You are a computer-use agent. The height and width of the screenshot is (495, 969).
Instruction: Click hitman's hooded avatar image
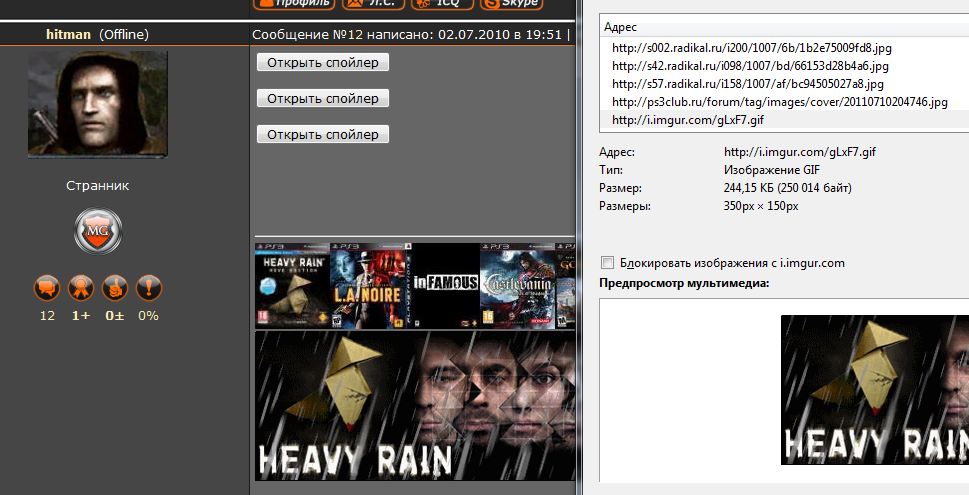tap(98, 104)
